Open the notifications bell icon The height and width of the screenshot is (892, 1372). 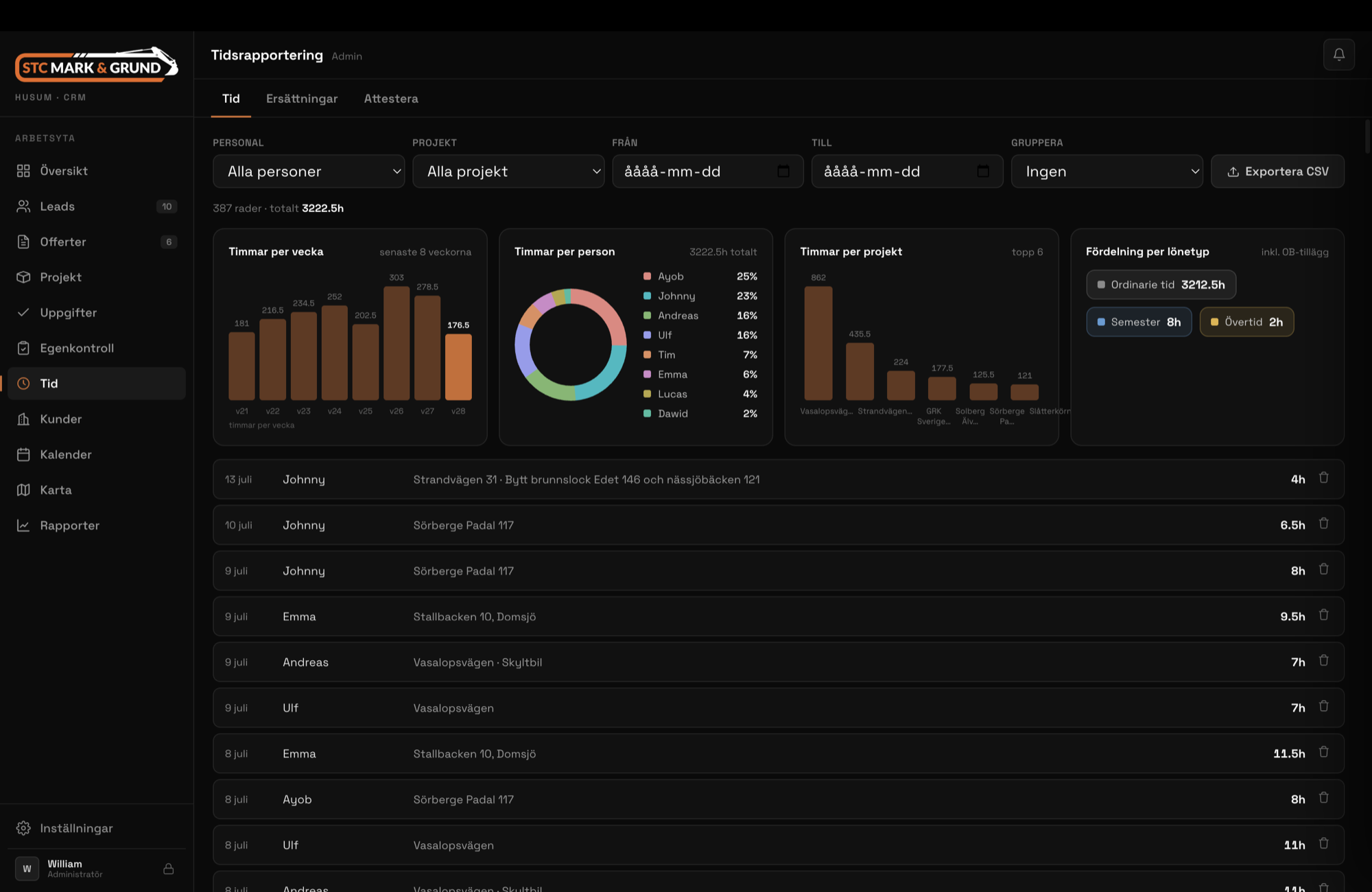(1338, 55)
